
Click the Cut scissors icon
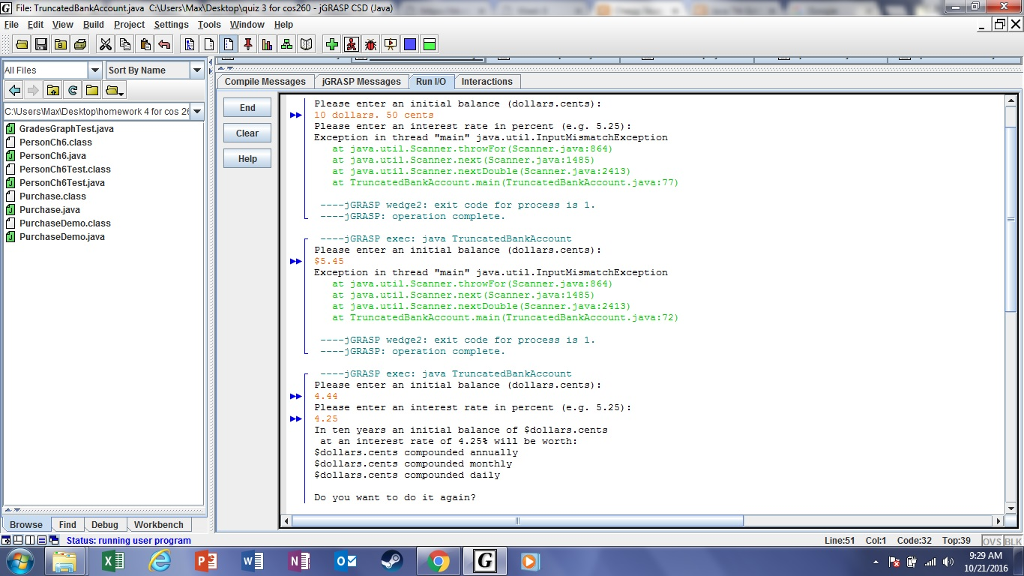tap(104, 44)
